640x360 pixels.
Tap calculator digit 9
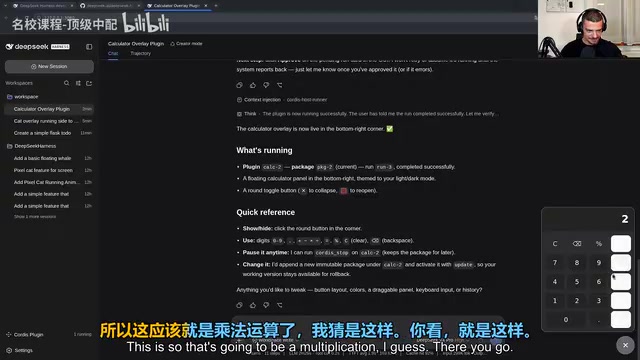click(x=599, y=263)
